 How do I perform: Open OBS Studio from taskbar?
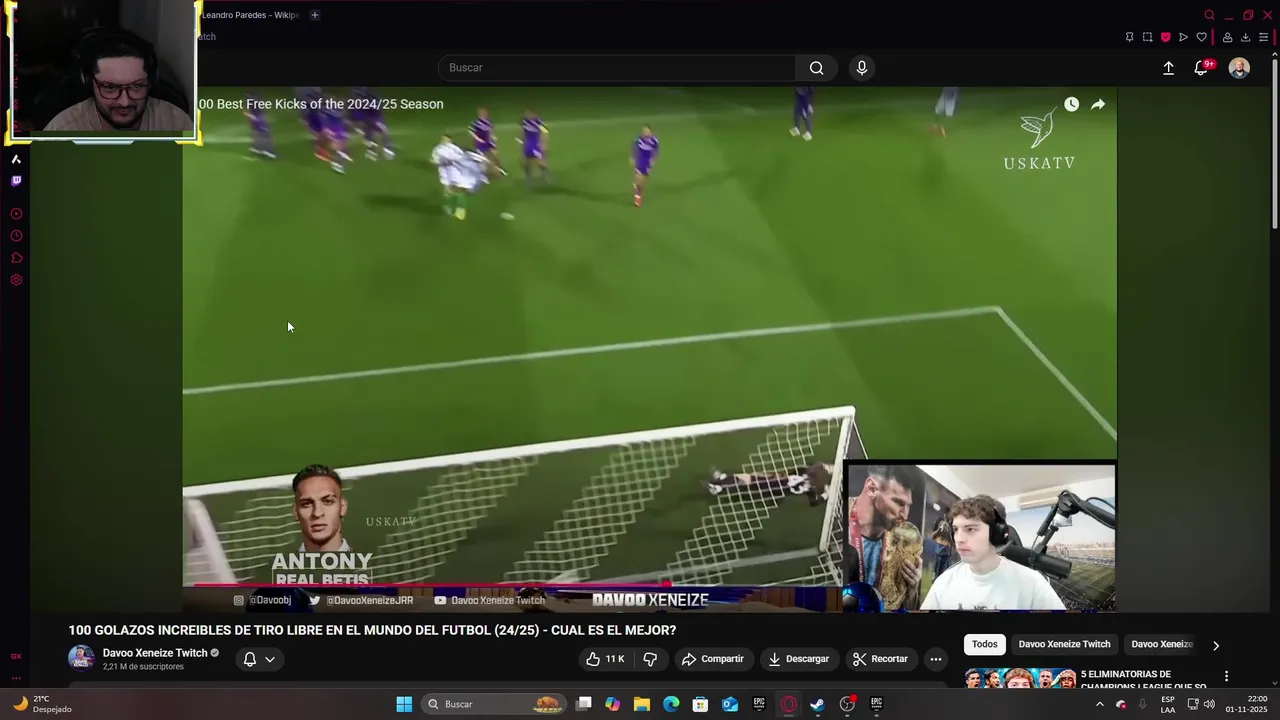tap(847, 704)
